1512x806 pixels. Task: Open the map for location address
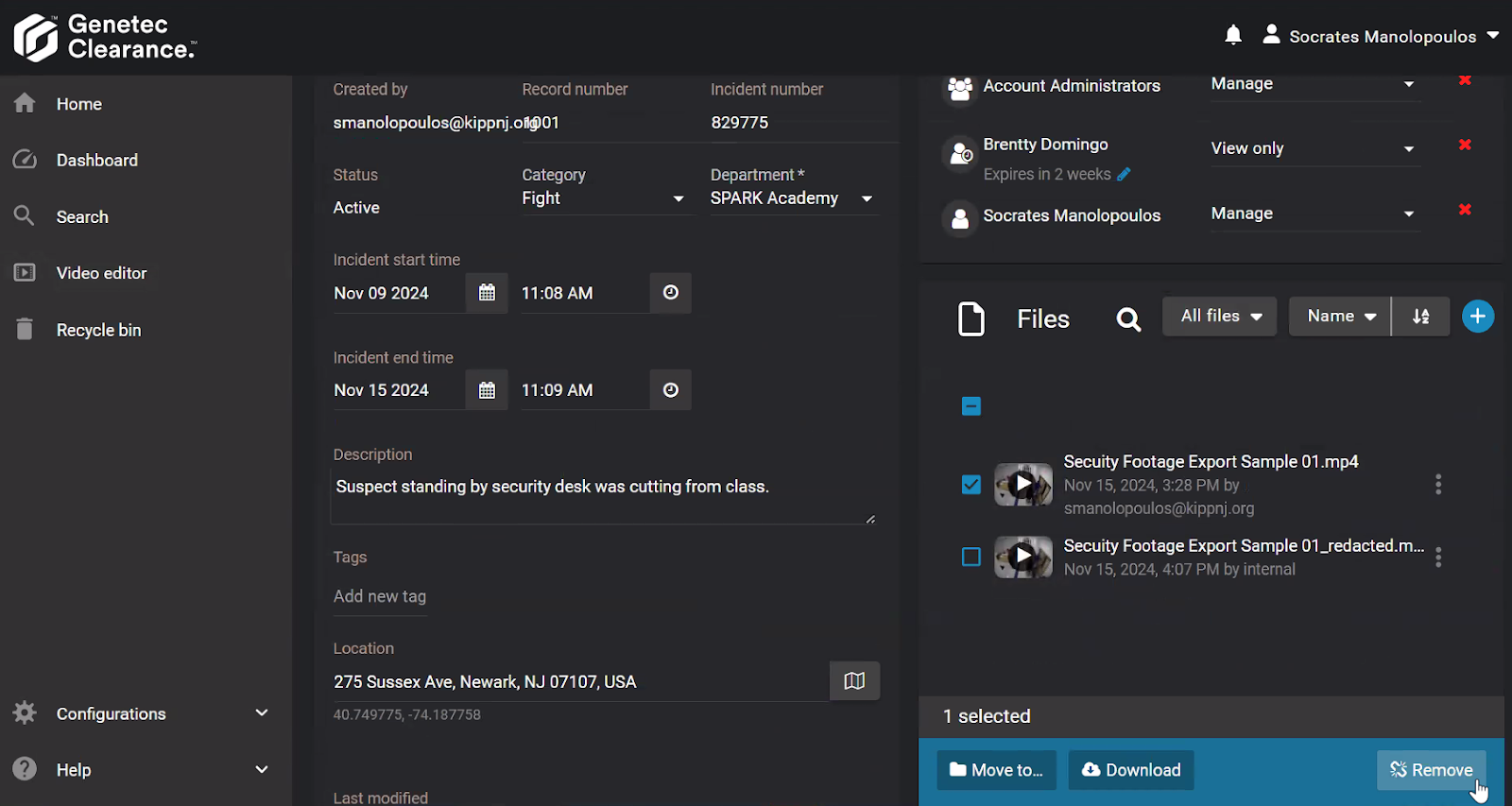tap(854, 681)
